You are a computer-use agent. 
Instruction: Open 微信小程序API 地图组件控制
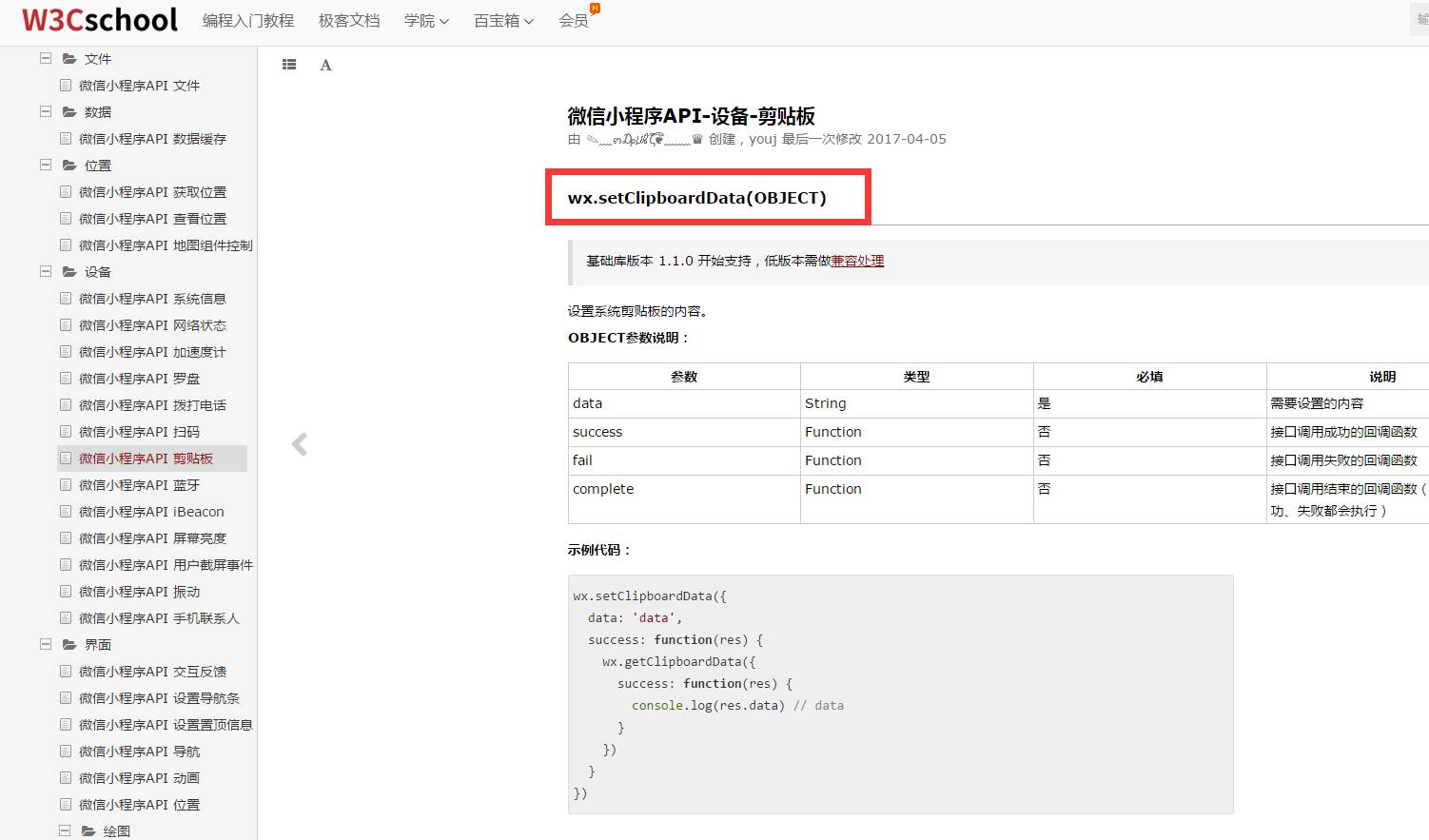pos(166,245)
